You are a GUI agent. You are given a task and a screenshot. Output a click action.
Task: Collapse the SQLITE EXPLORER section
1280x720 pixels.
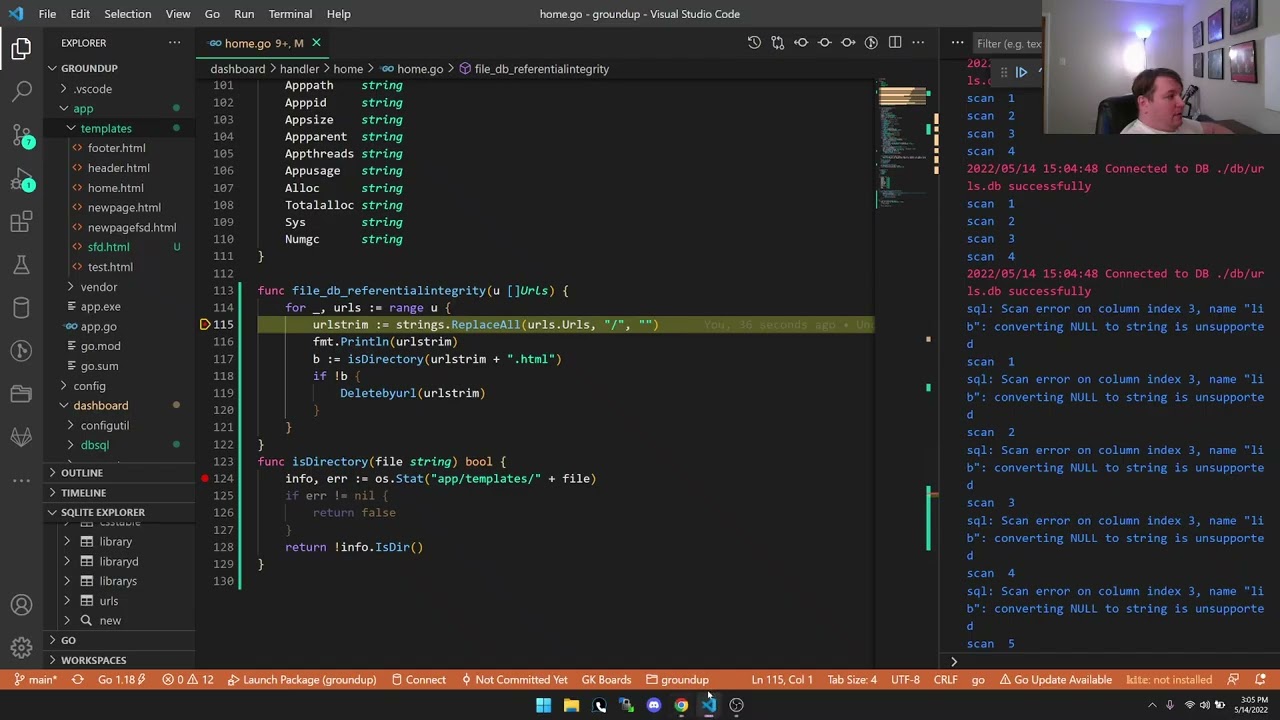(103, 512)
